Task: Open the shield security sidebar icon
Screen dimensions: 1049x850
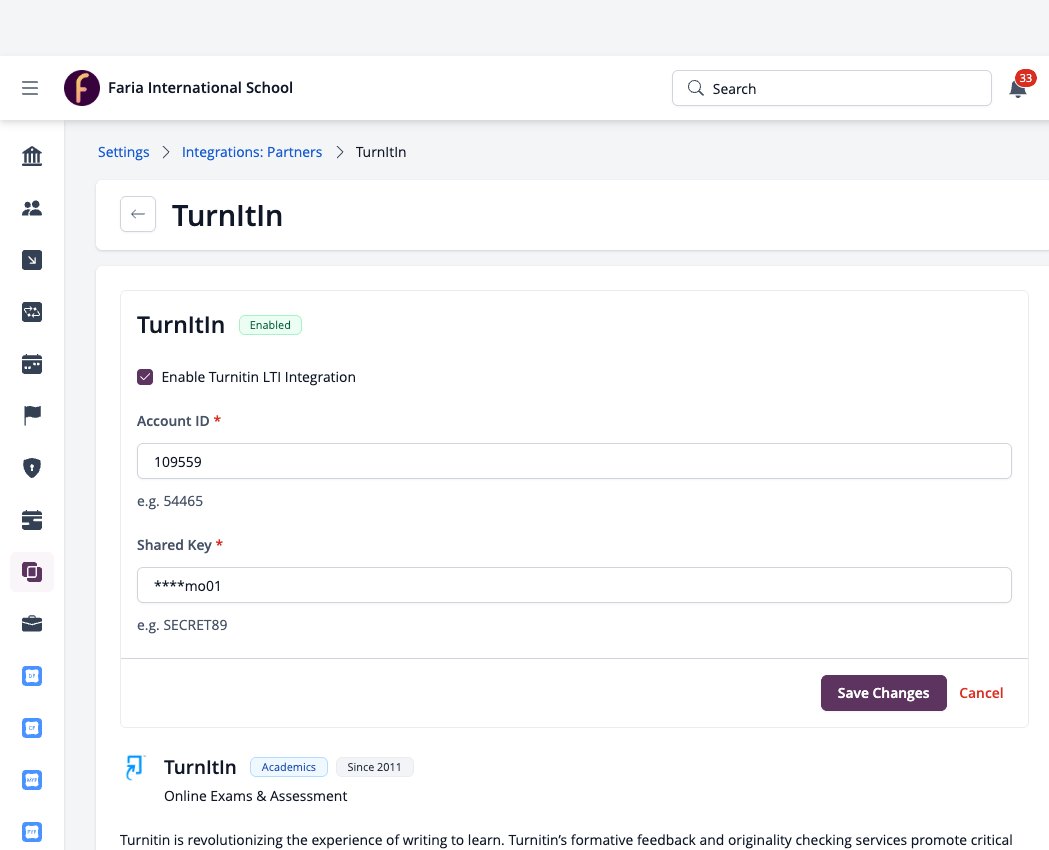Action: [x=32, y=467]
